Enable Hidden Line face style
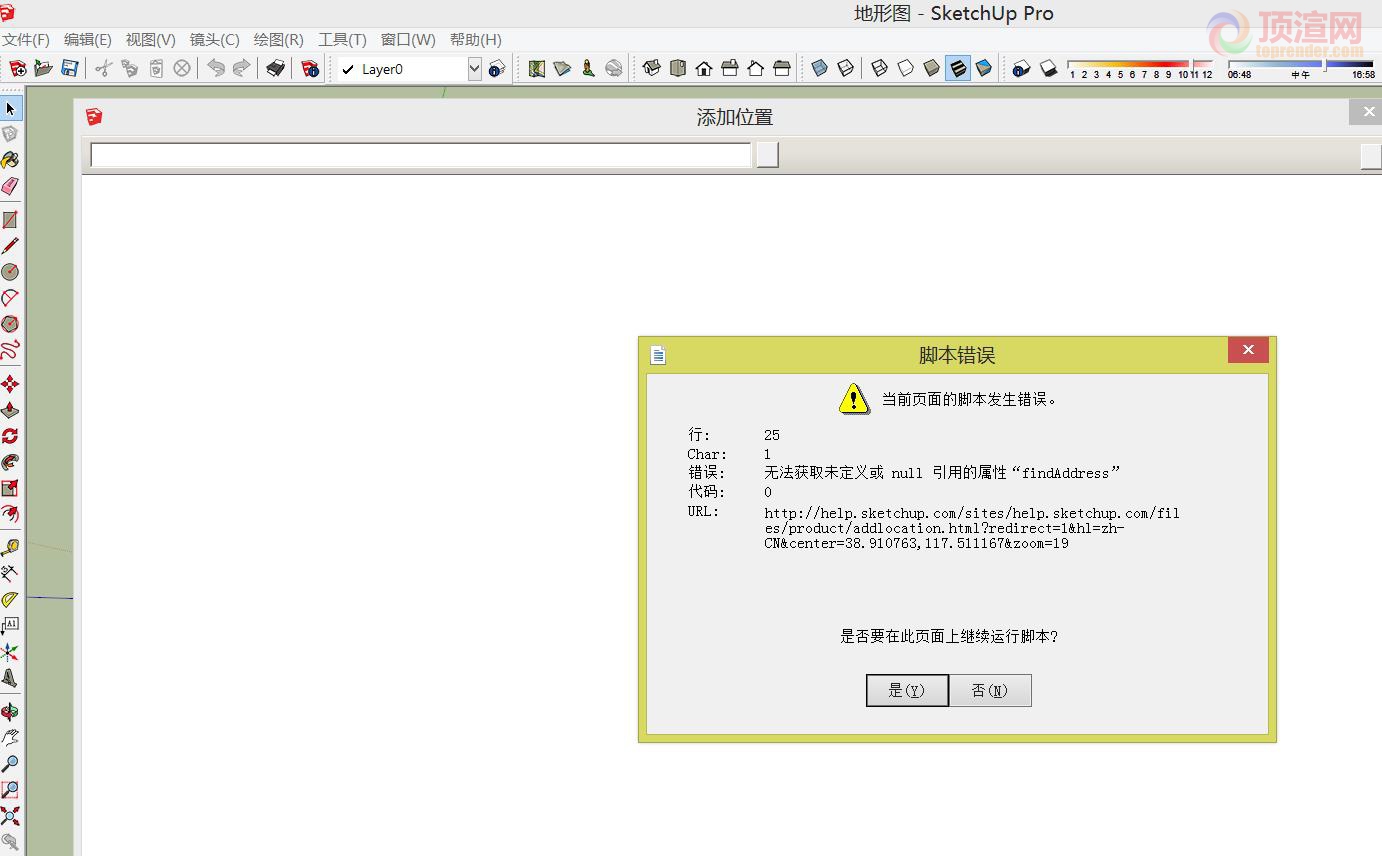Viewport: 1382px width, 856px height. [906, 68]
